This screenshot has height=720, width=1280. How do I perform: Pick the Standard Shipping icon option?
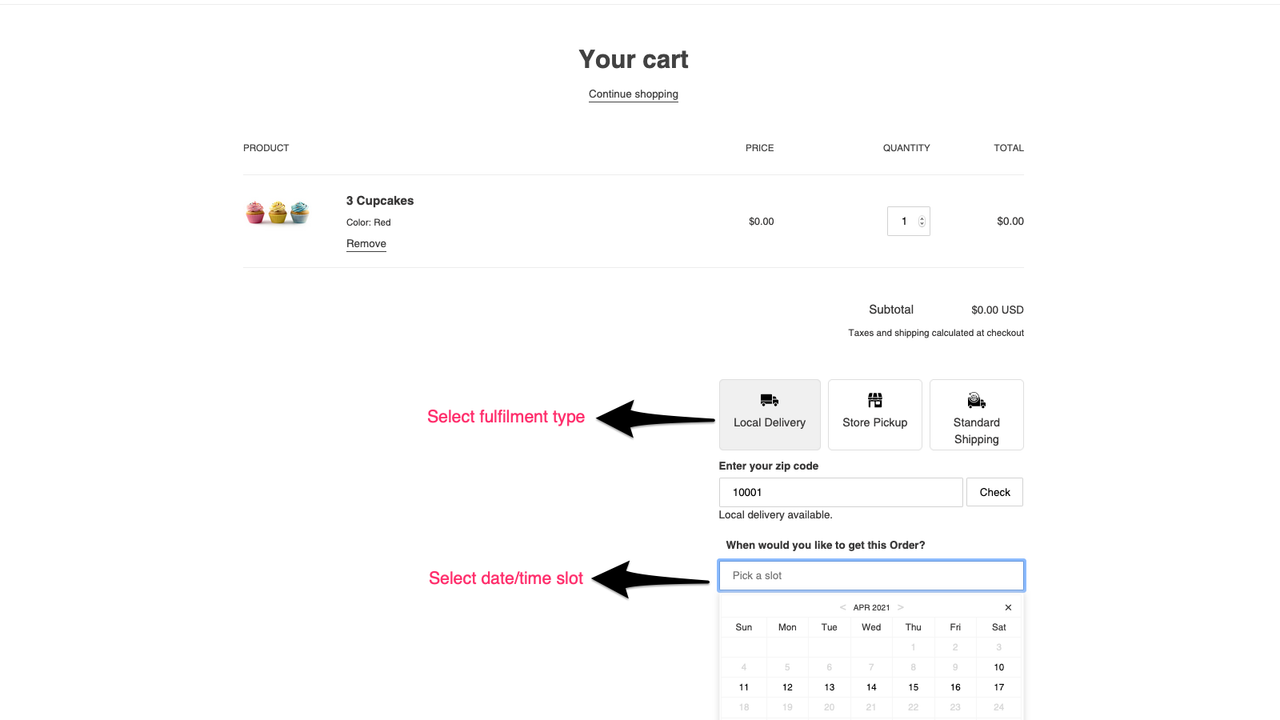coord(976,401)
